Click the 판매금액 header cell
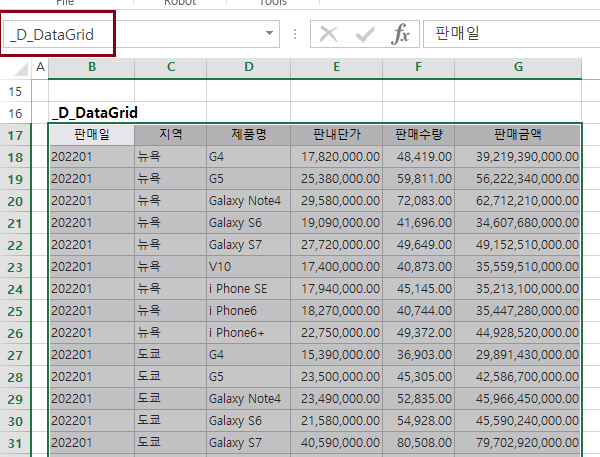This screenshot has height=457, width=600. pyautogui.click(x=518, y=135)
